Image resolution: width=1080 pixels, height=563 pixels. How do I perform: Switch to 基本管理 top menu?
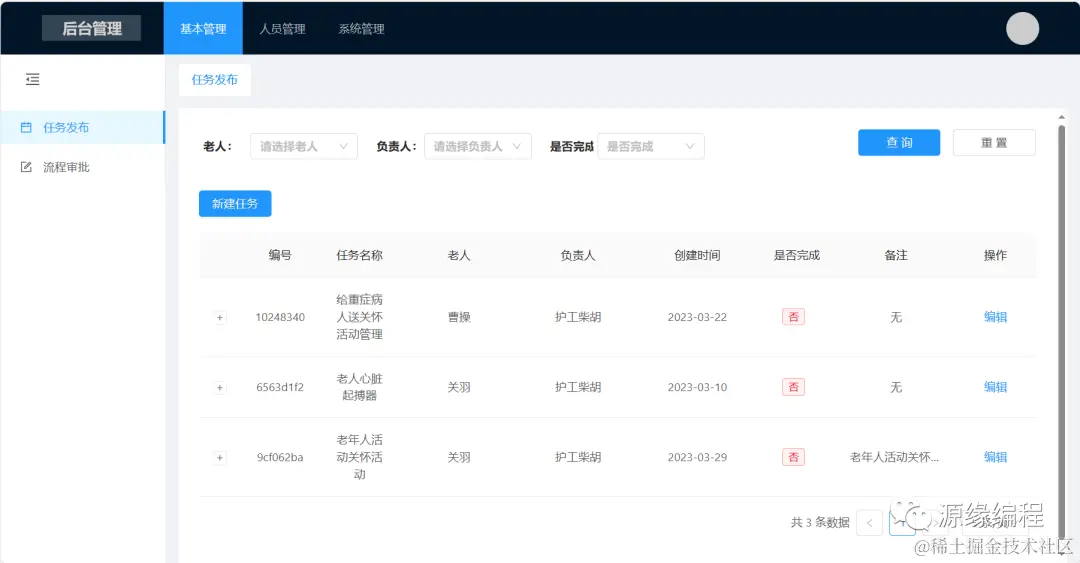pyautogui.click(x=203, y=28)
